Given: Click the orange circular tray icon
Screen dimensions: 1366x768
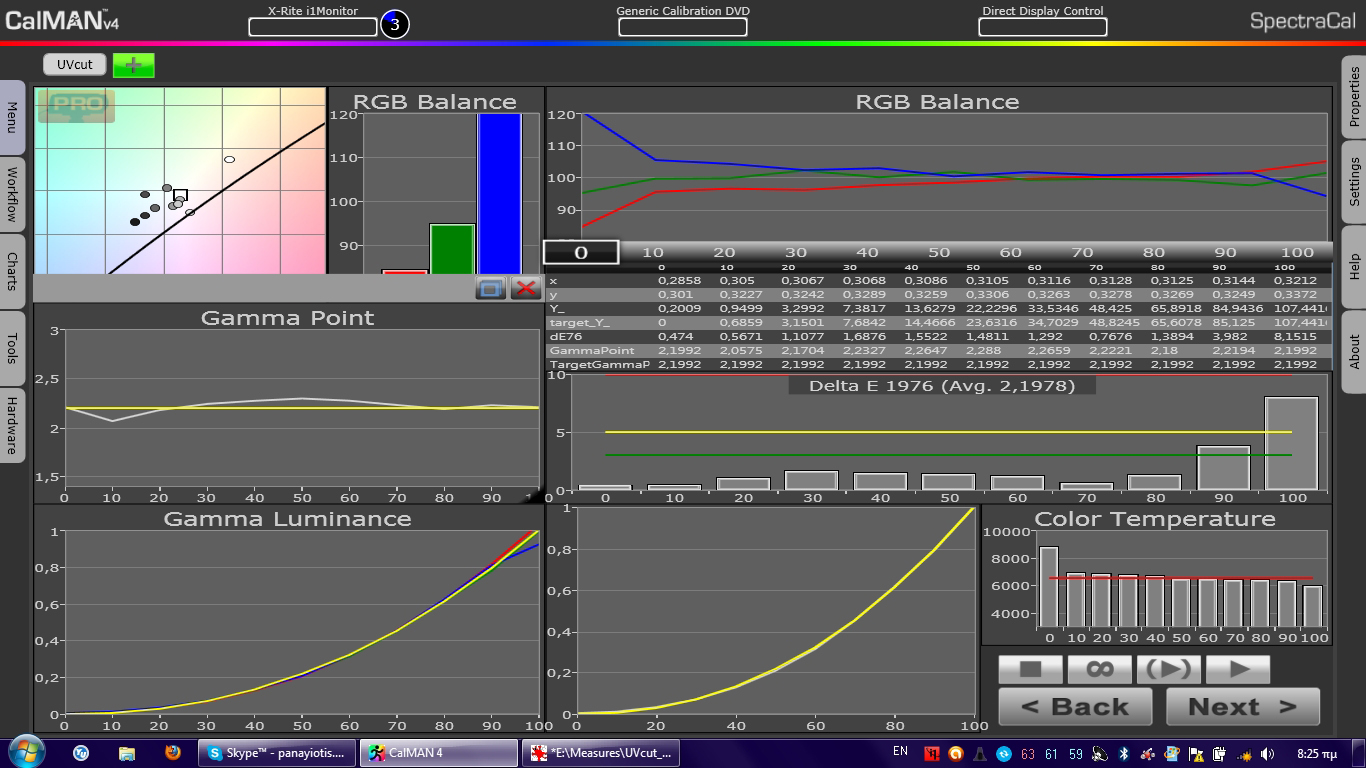Looking at the screenshot, I should coord(955,753).
